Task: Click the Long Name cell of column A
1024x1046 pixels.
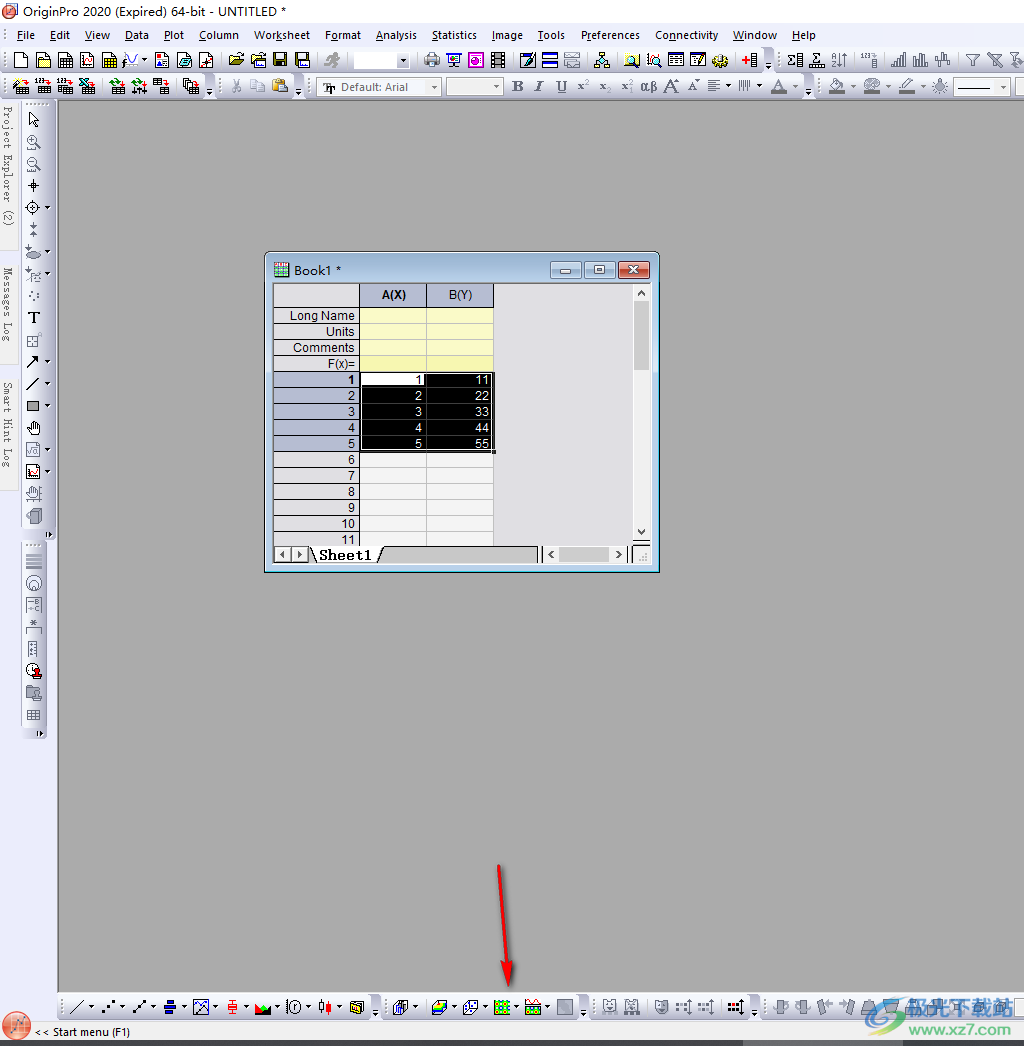Action: point(393,316)
